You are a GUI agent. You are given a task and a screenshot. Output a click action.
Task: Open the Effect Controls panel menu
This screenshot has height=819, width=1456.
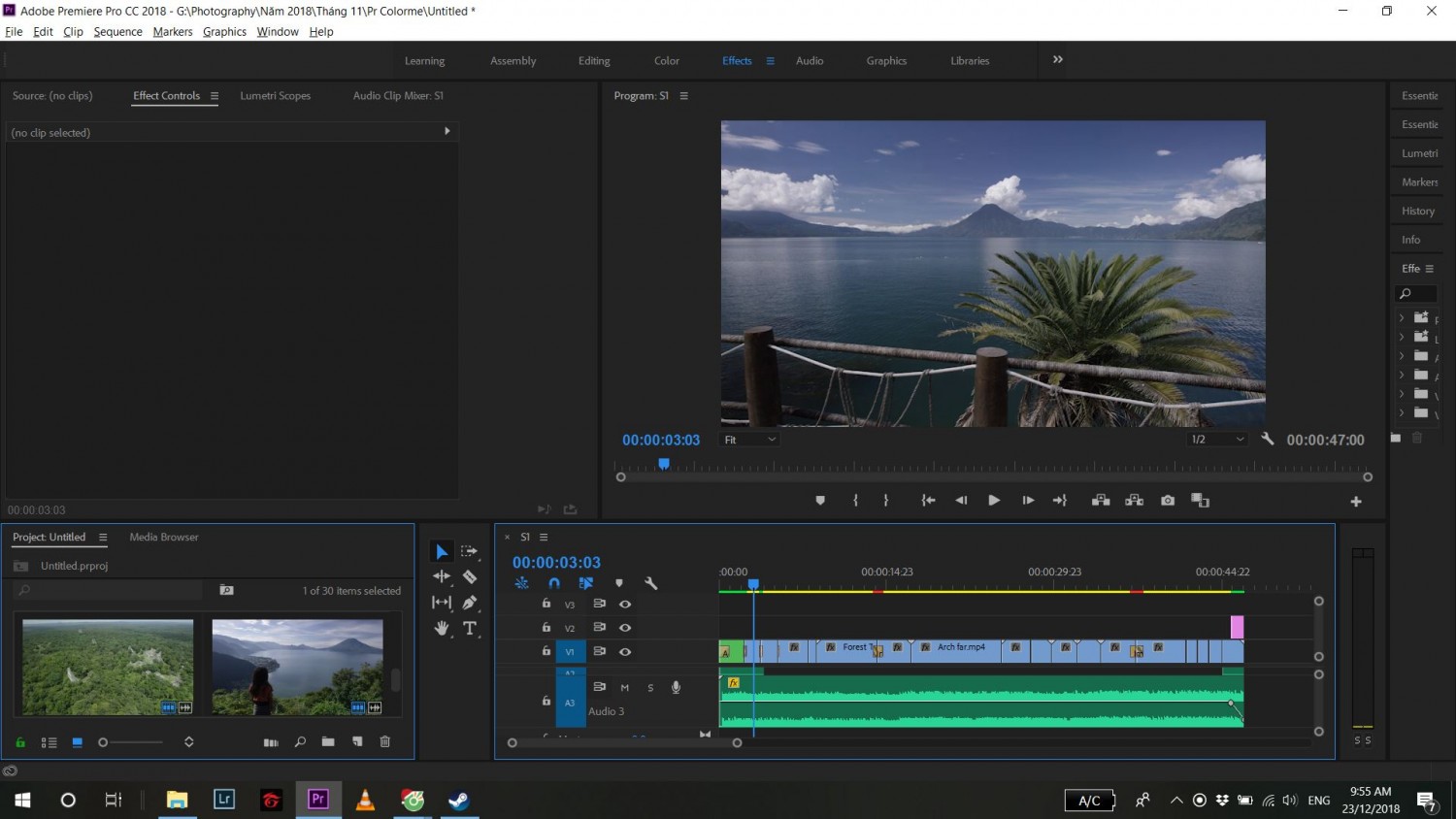tap(215, 96)
